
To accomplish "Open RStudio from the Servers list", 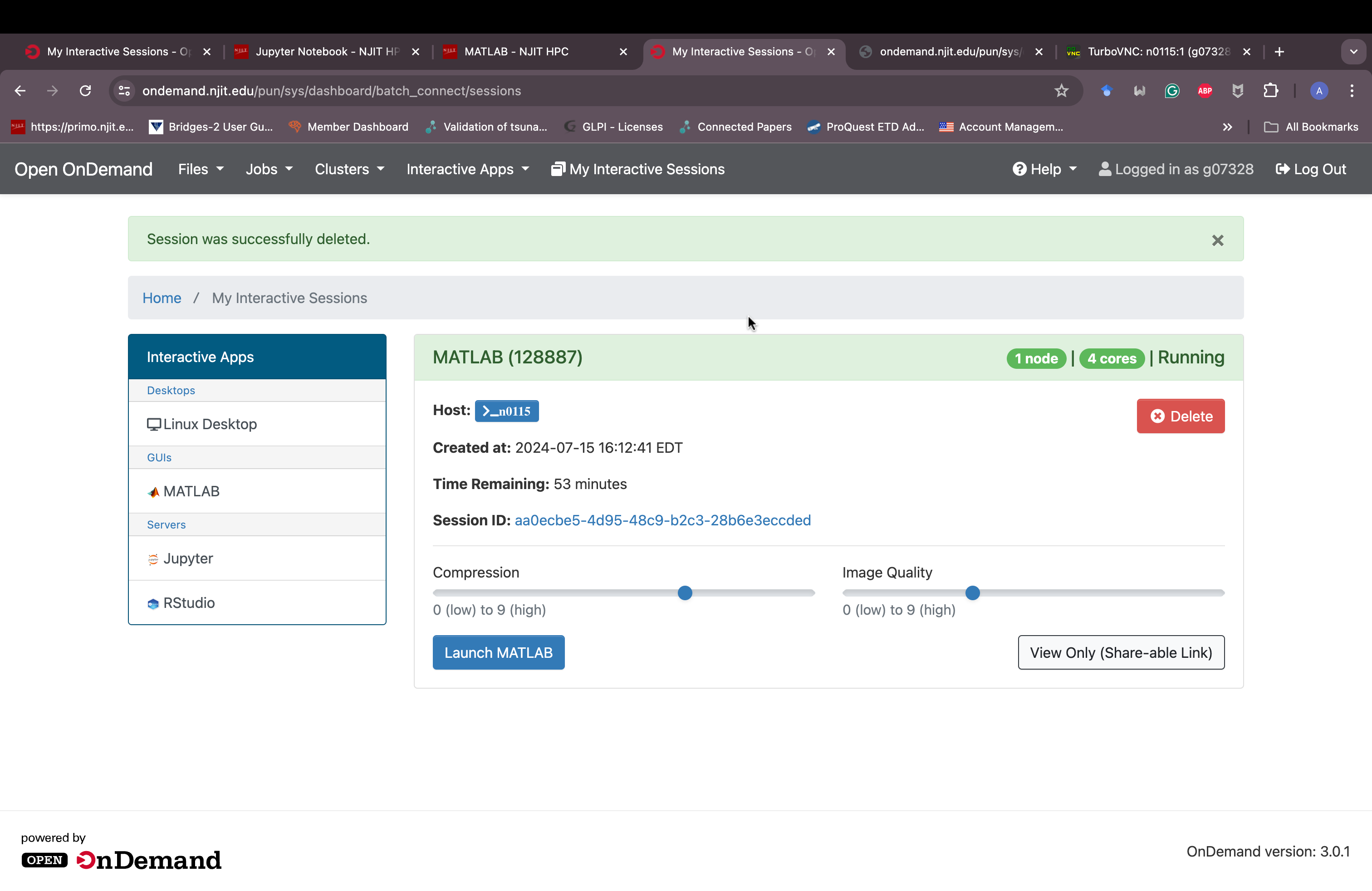I will (257, 603).
